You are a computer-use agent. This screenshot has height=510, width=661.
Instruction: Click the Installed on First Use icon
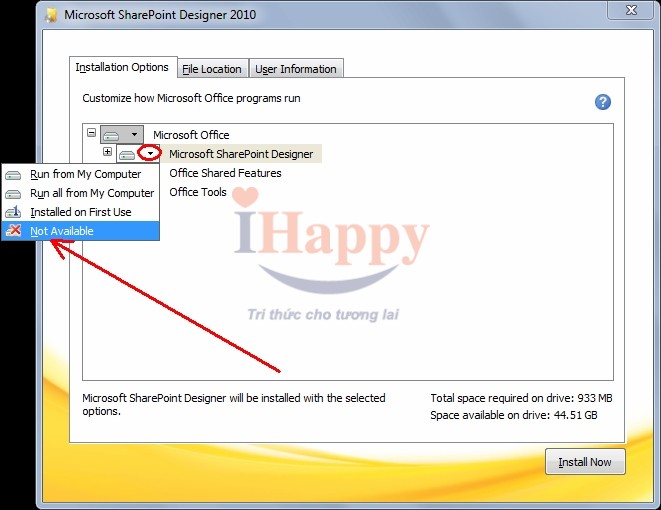point(13,212)
